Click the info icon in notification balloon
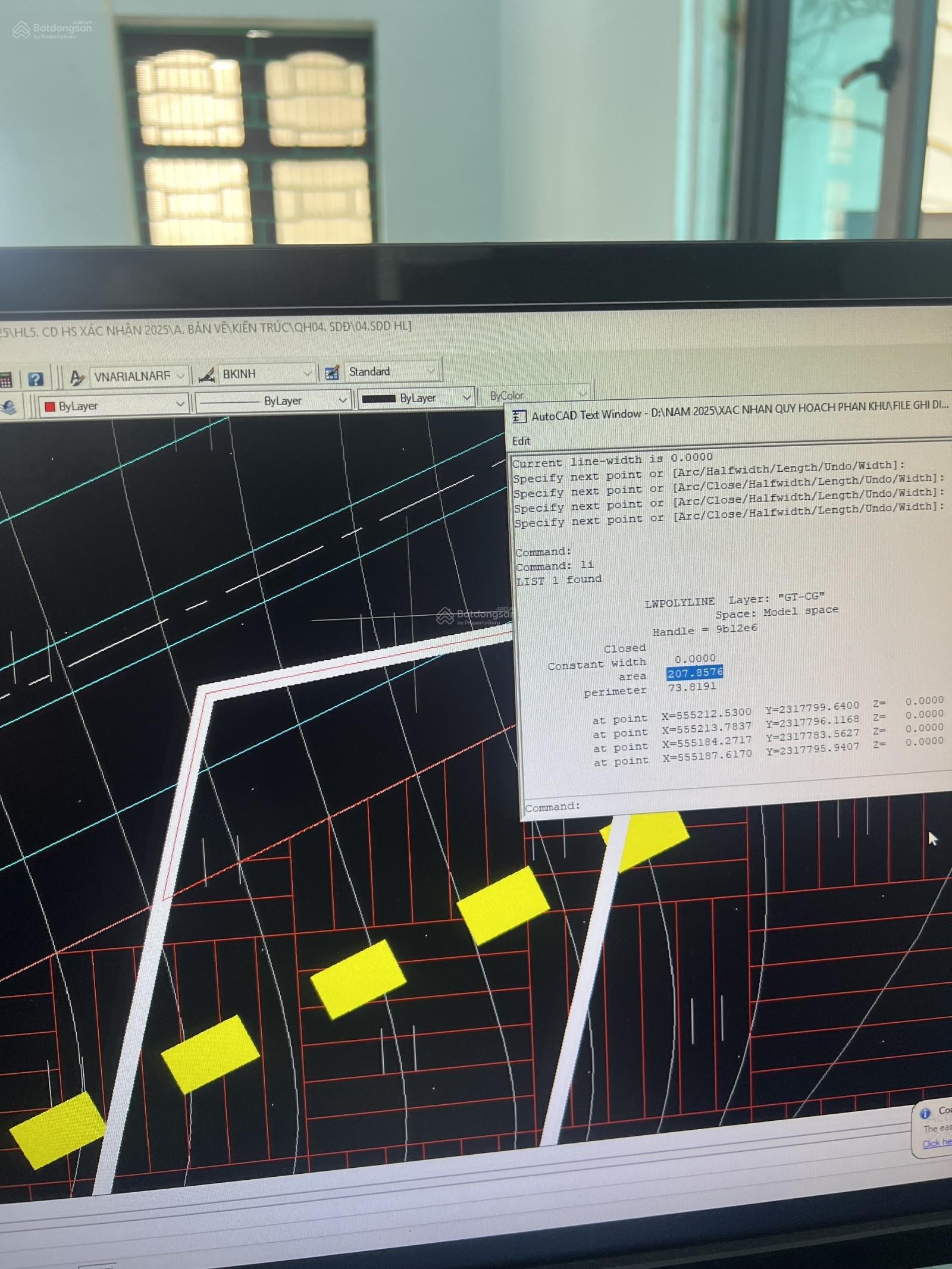 [925, 1113]
